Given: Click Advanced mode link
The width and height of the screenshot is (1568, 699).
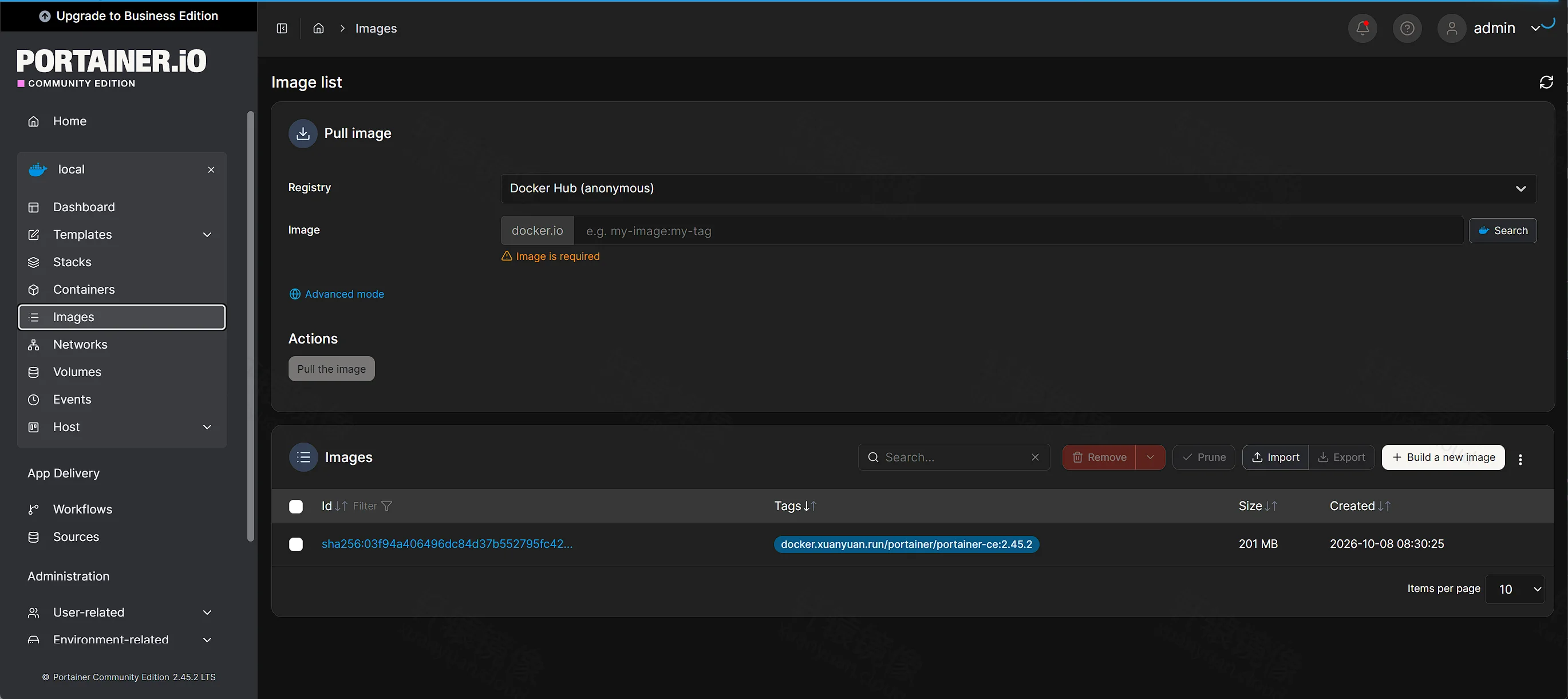Looking at the screenshot, I should point(337,295).
